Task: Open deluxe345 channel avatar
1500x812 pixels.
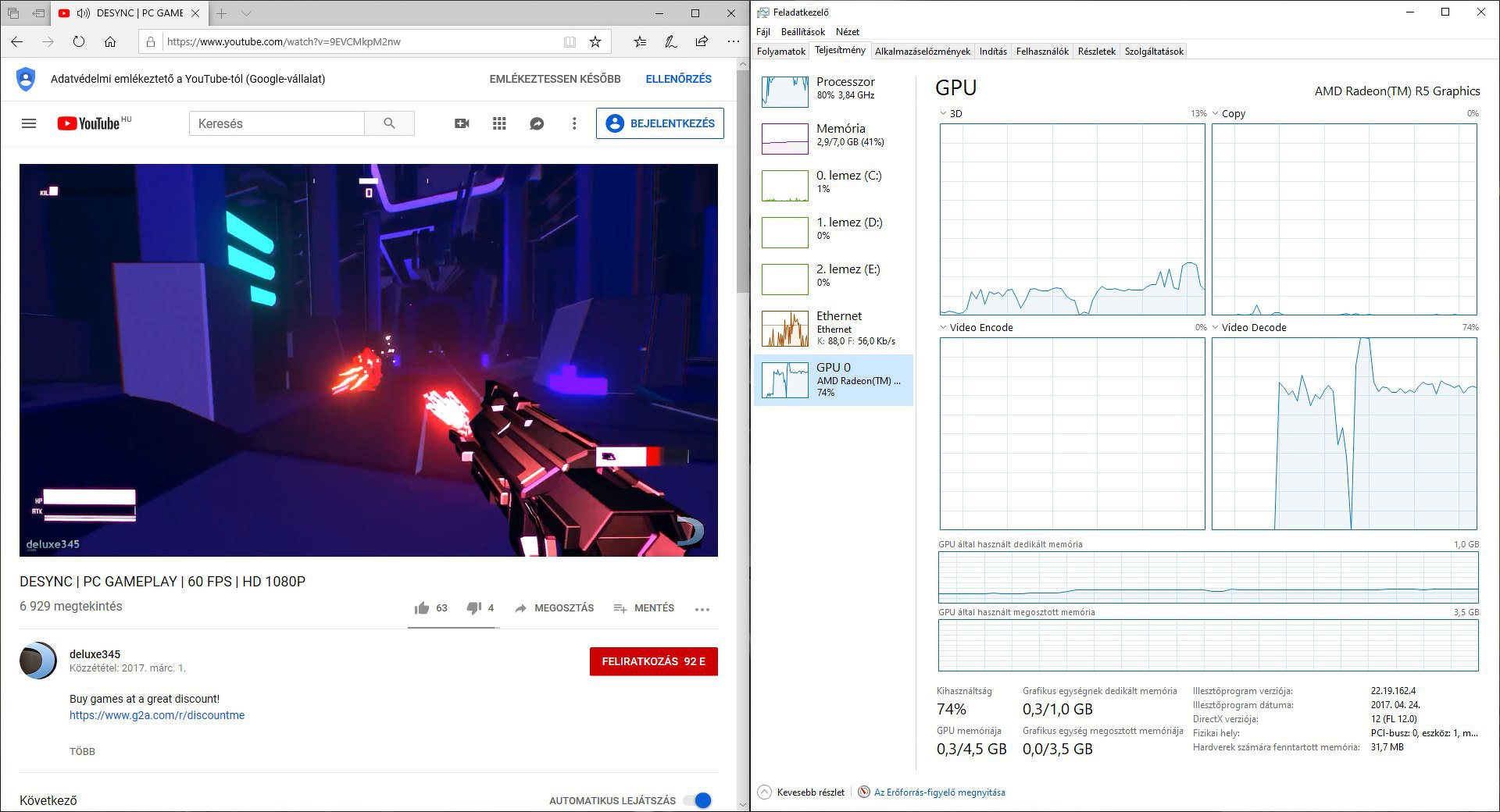Action: point(38,661)
